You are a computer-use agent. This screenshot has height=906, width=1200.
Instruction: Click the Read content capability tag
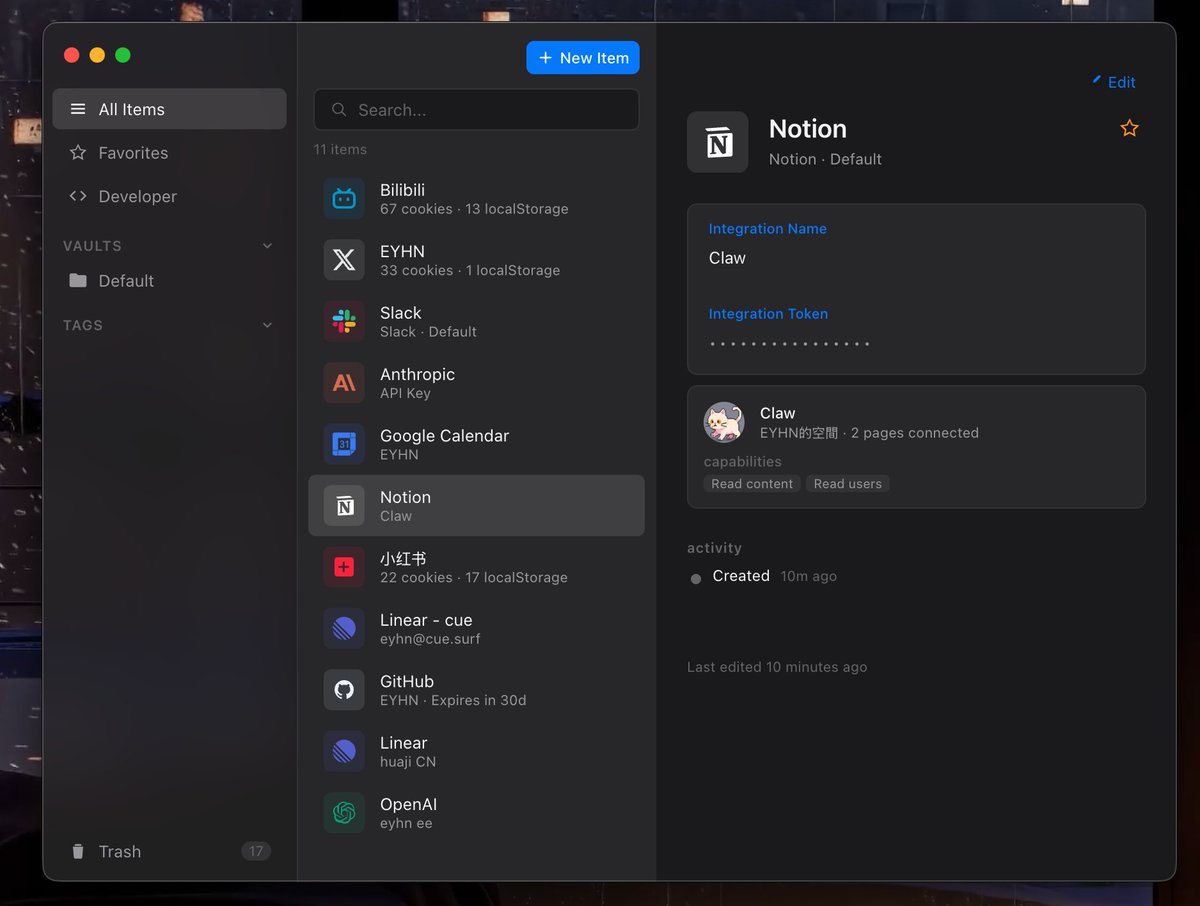752,484
